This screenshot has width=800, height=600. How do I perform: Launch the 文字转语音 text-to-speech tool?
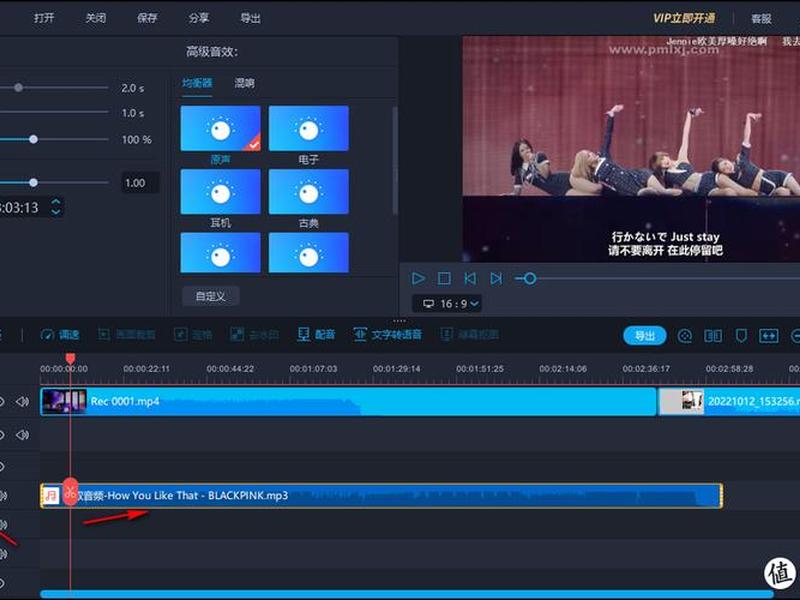click(388, 335)
